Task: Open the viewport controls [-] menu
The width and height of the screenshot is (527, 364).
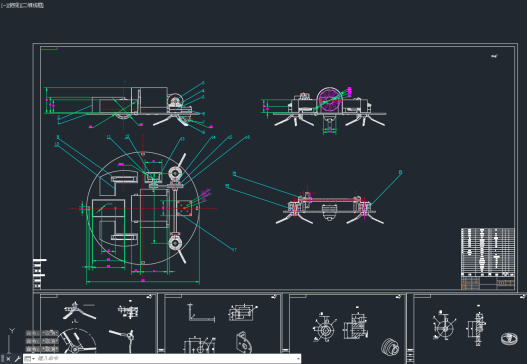Action: click(x=3, y=5)
